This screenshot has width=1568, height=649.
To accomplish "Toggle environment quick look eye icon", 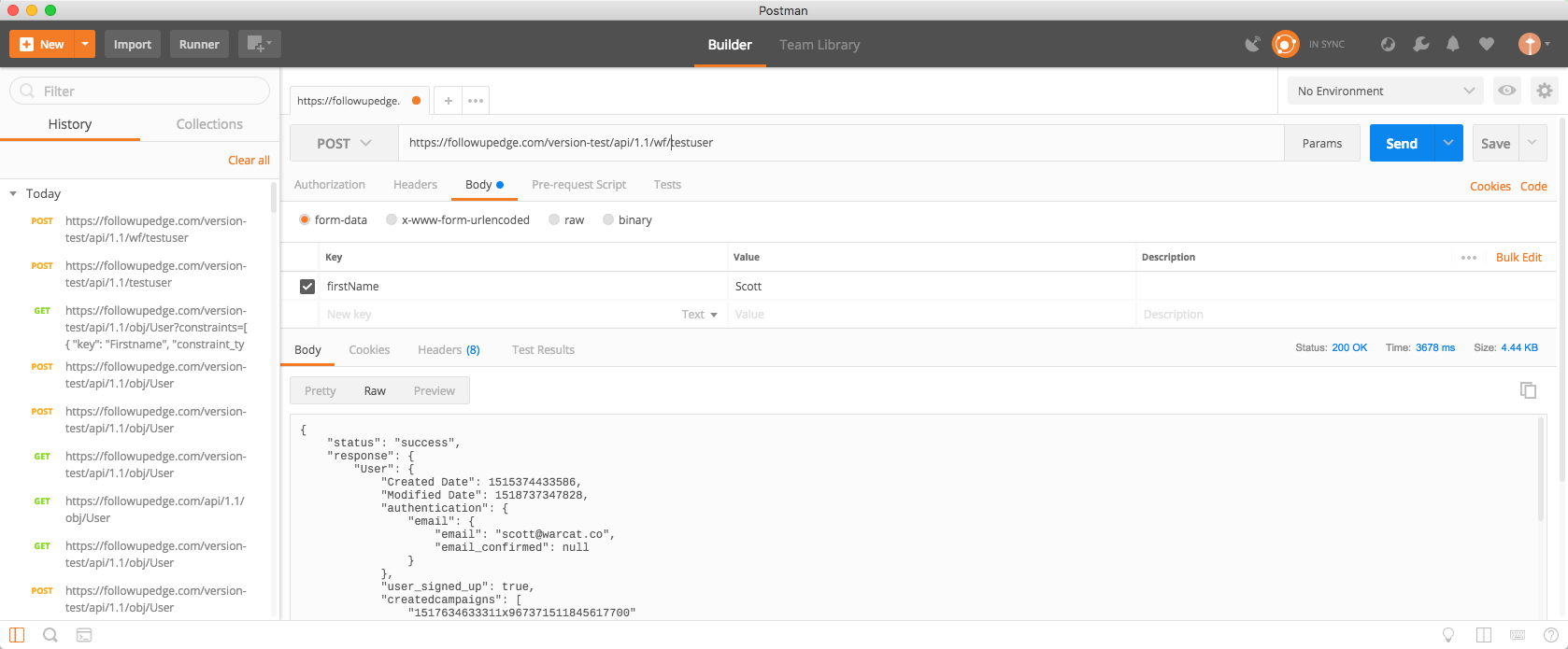I will pos(1507,91).
